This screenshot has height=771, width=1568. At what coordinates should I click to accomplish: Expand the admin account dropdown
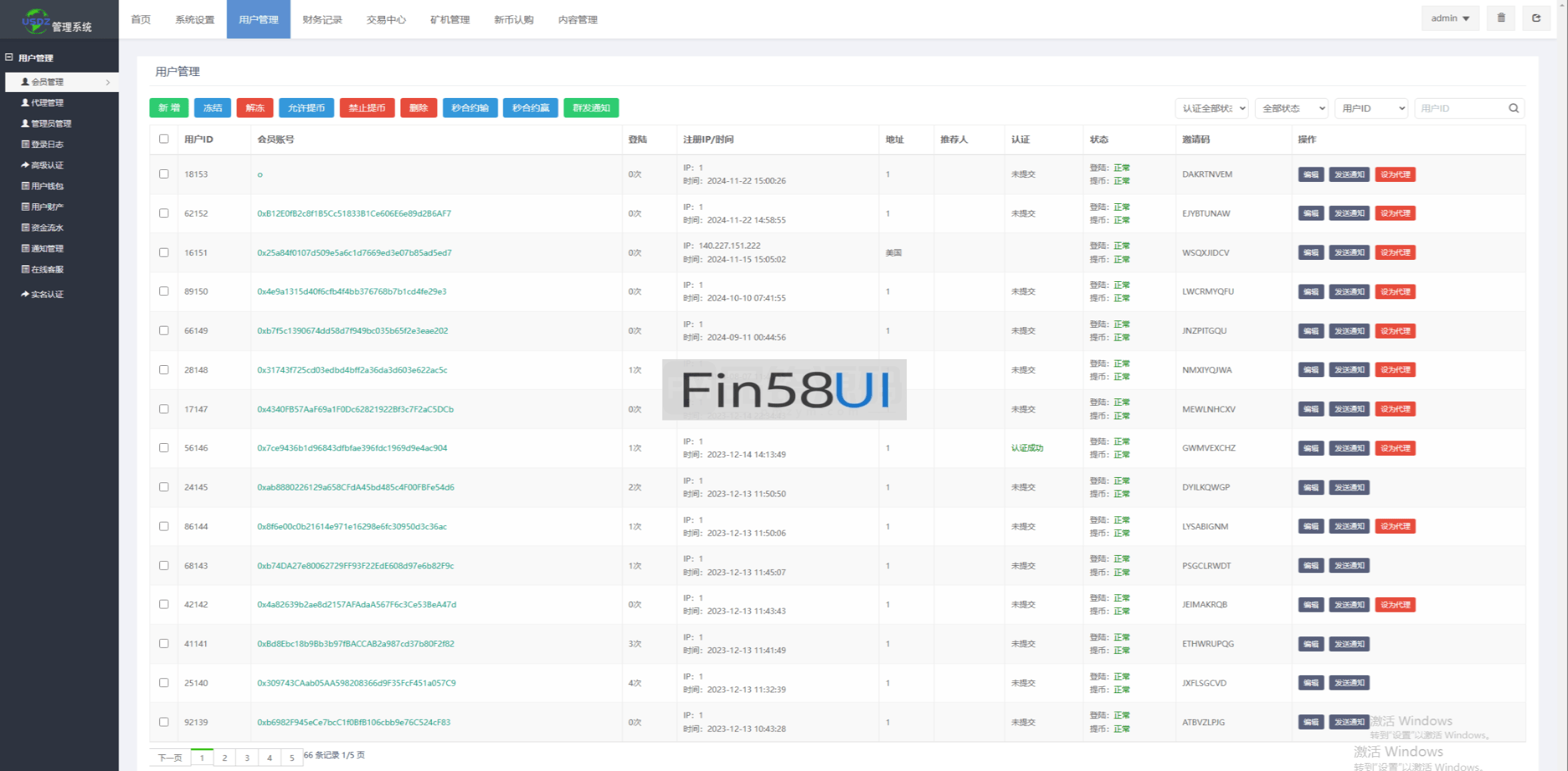tap(1449, 18)
